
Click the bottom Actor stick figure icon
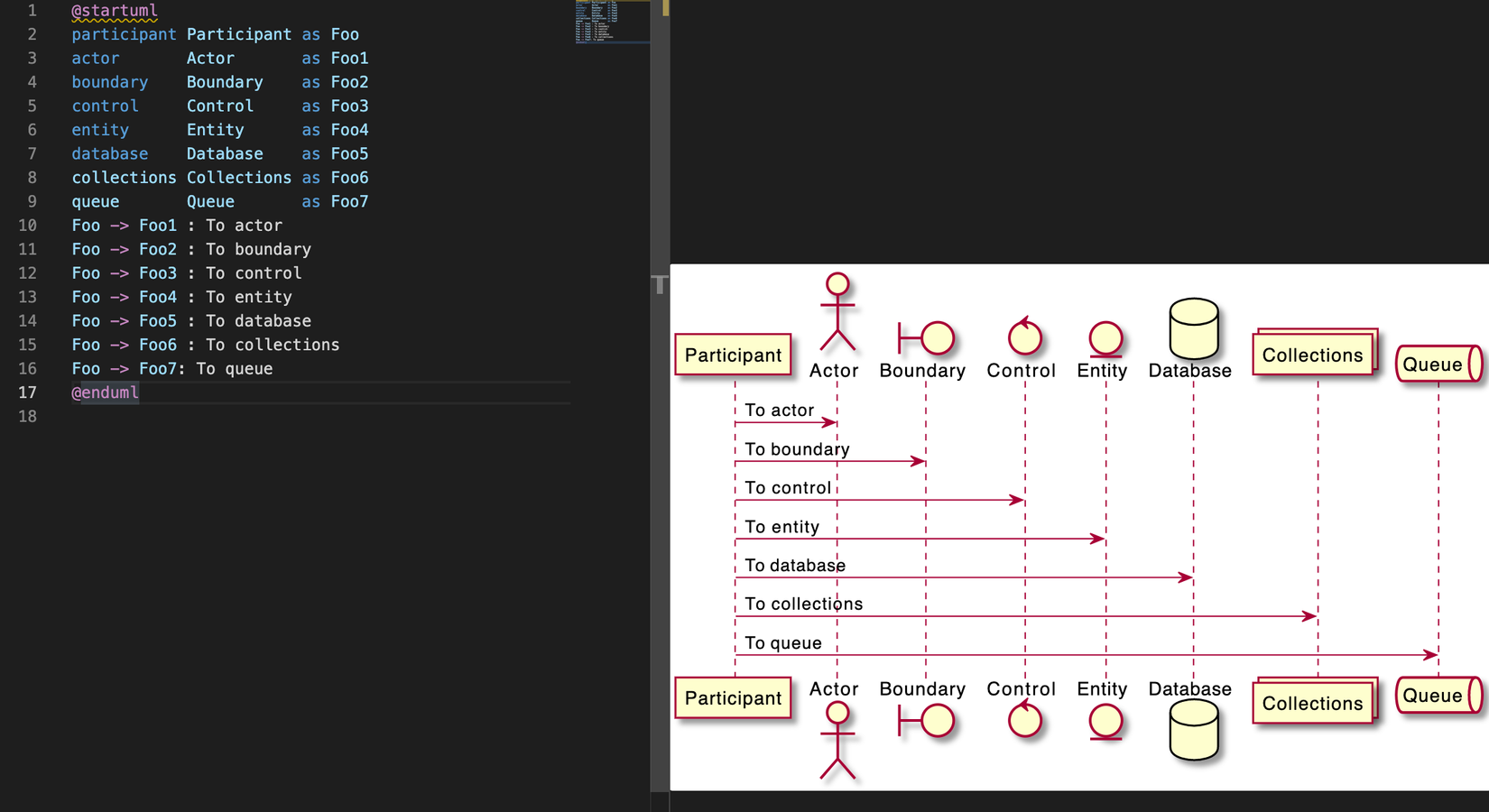pyautogui.click(x=837, y=741)
